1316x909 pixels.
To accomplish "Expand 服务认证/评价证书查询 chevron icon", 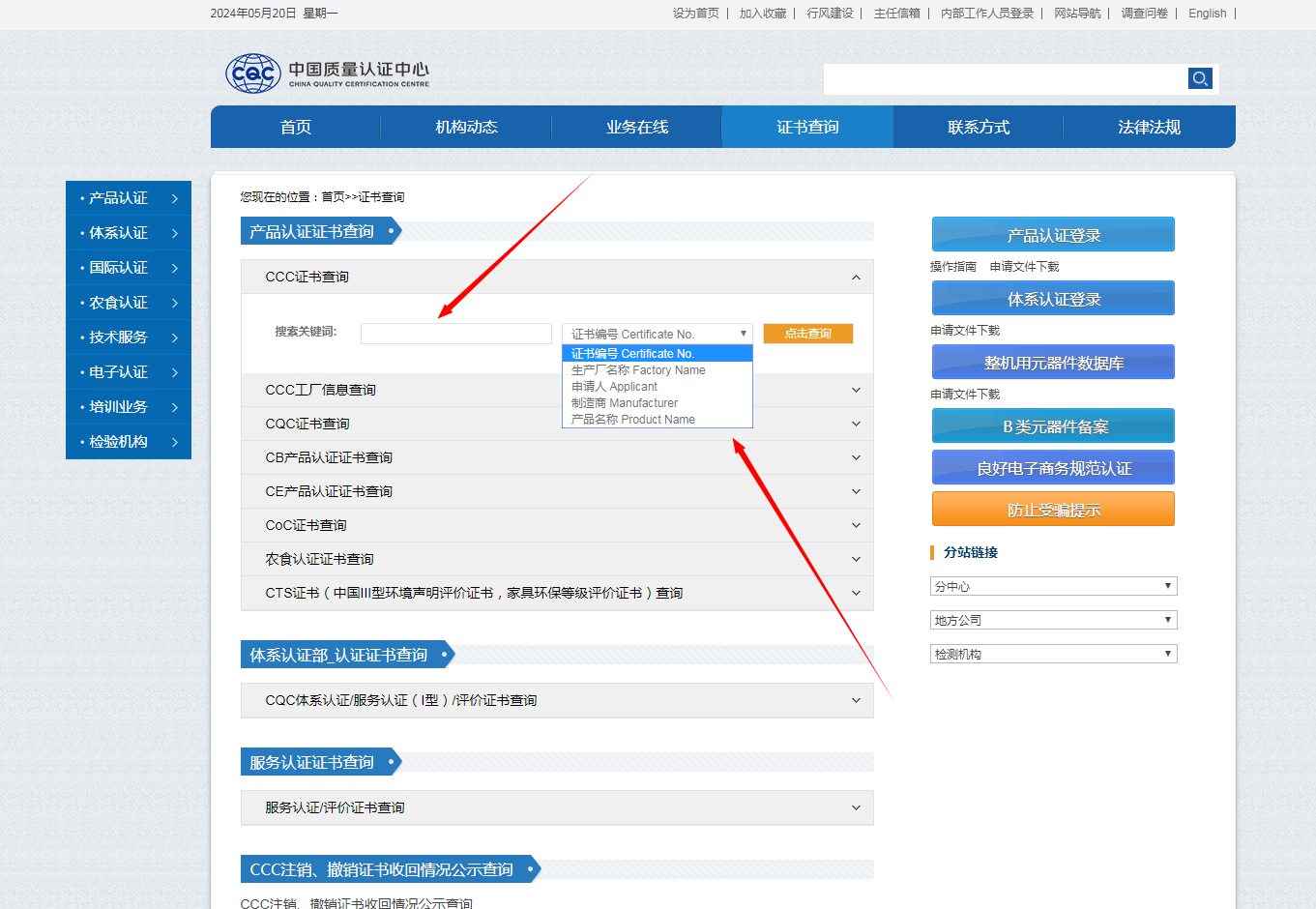I will 856,807.
